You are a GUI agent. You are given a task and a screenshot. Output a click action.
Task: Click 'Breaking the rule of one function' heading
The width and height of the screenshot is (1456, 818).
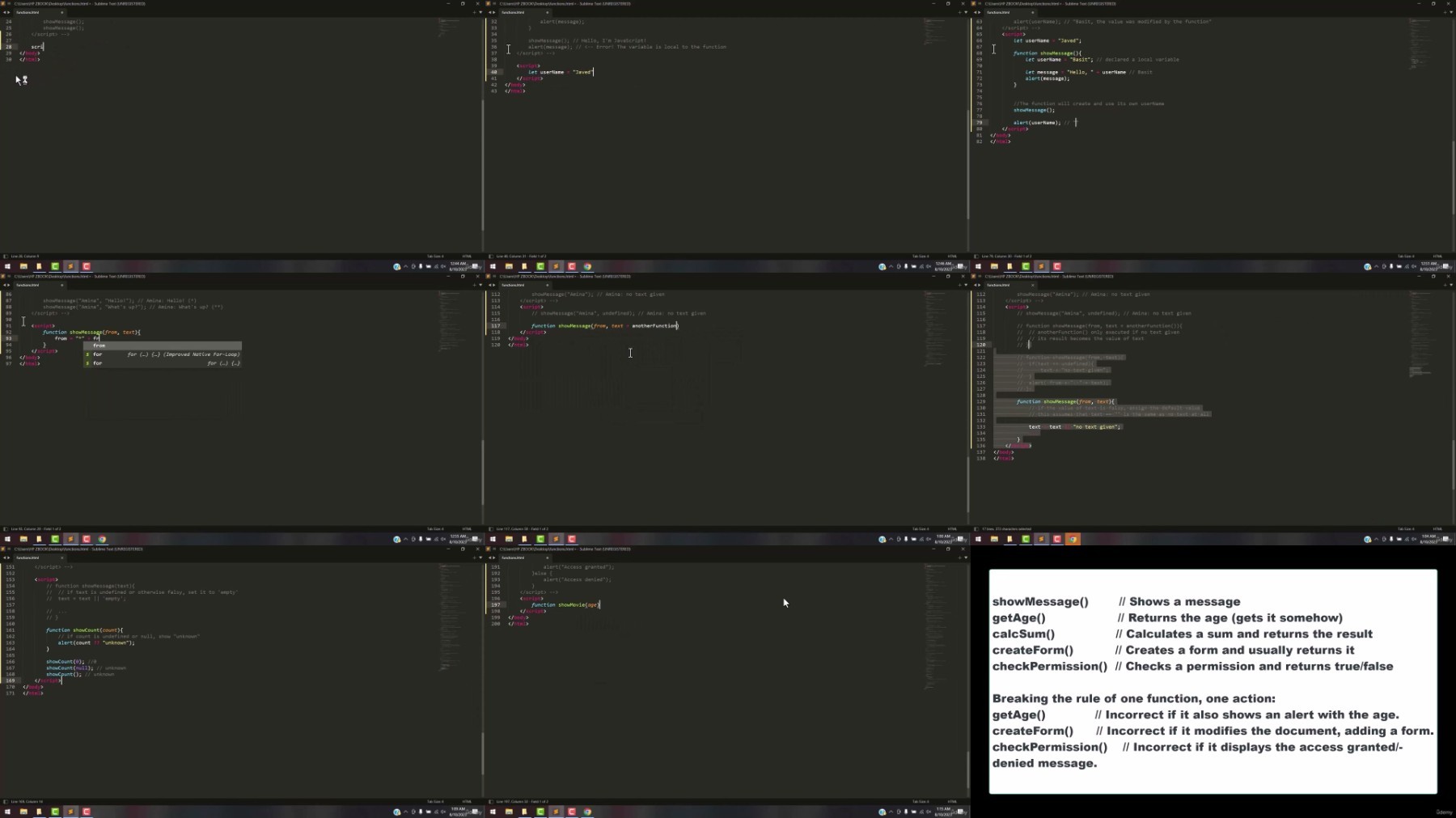[1133, 698]
